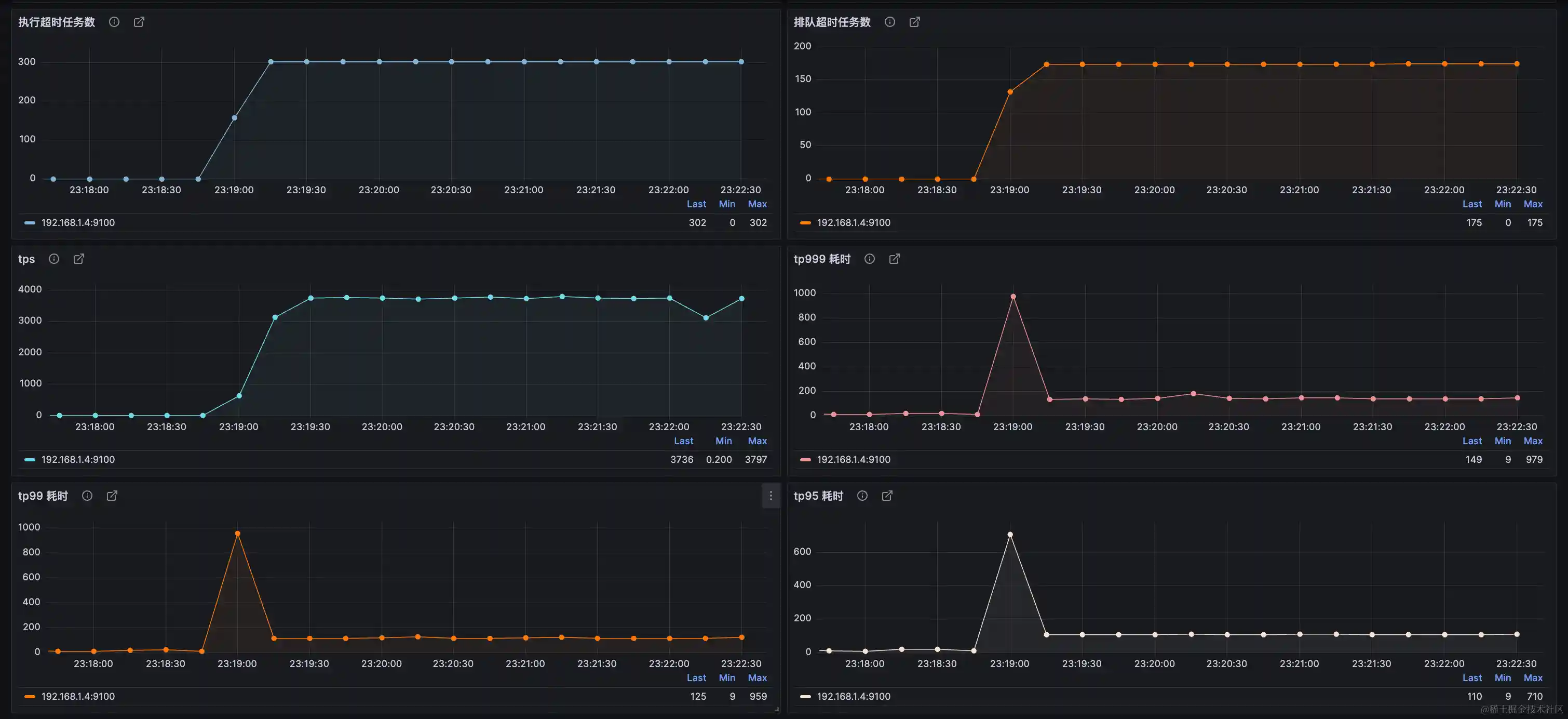Open external link icon for tp95 耗时
Viewport: 1568px width, 719px height.
(887, 496)
